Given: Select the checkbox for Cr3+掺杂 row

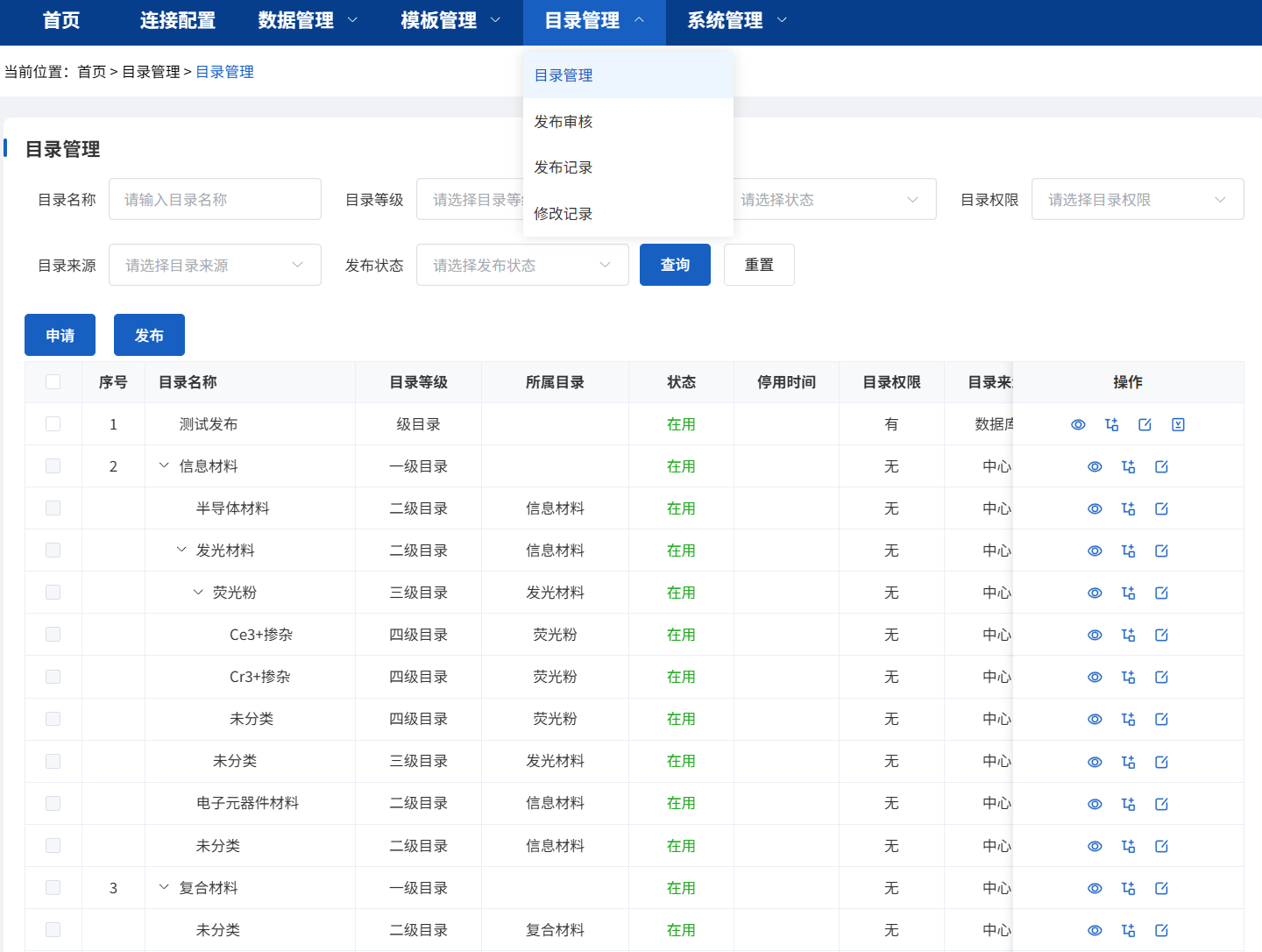Looking at the screenshot, I should point(53,677).
